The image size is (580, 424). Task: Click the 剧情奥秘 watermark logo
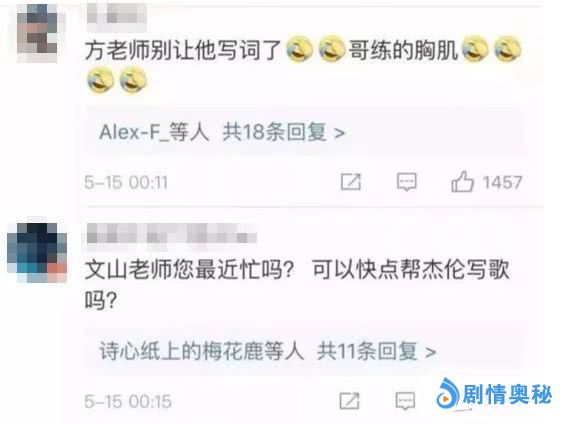click(494, 394)
